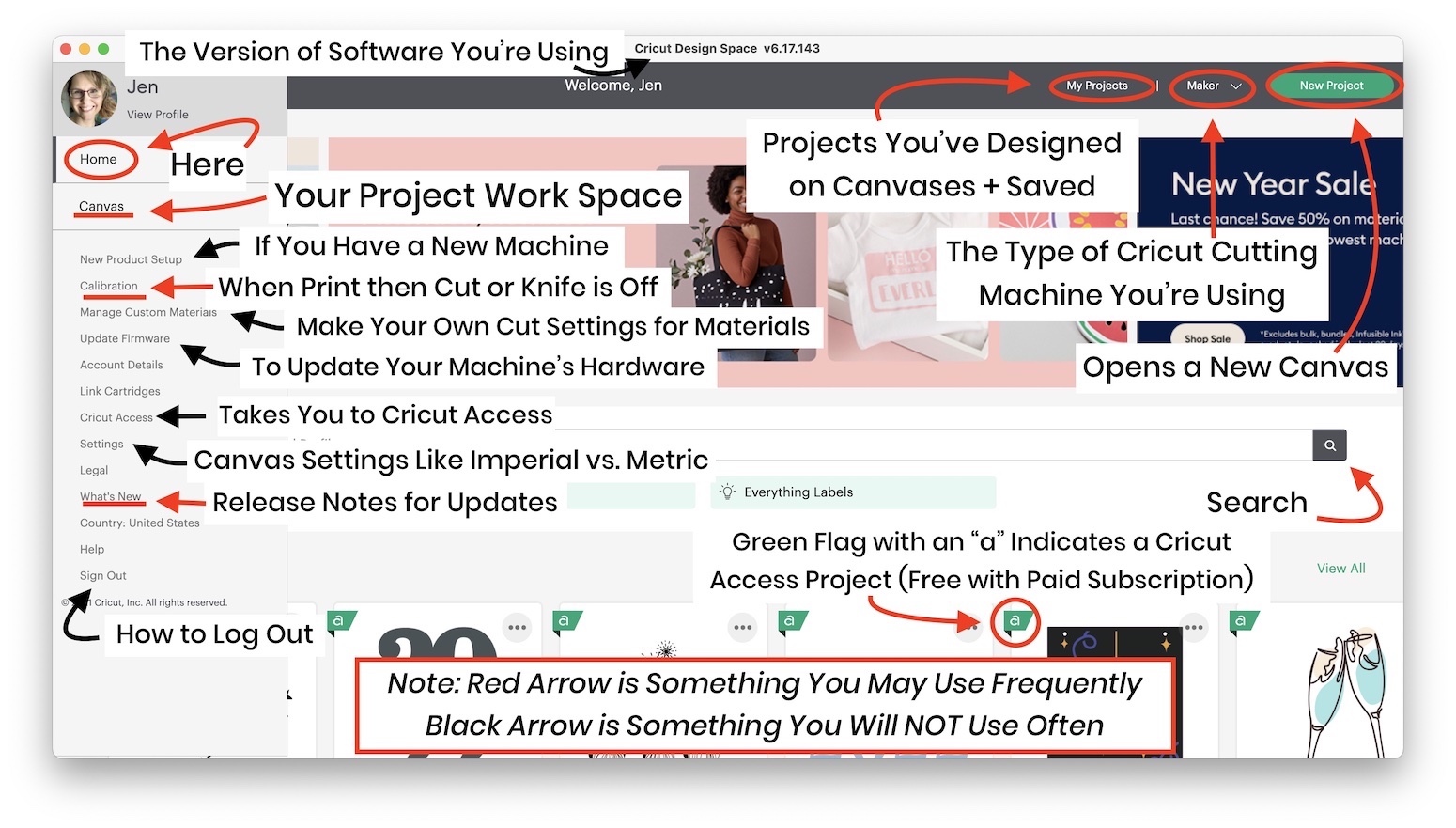Change Country: United States
Screen dimensions: 1456x828
click(140, 523)
